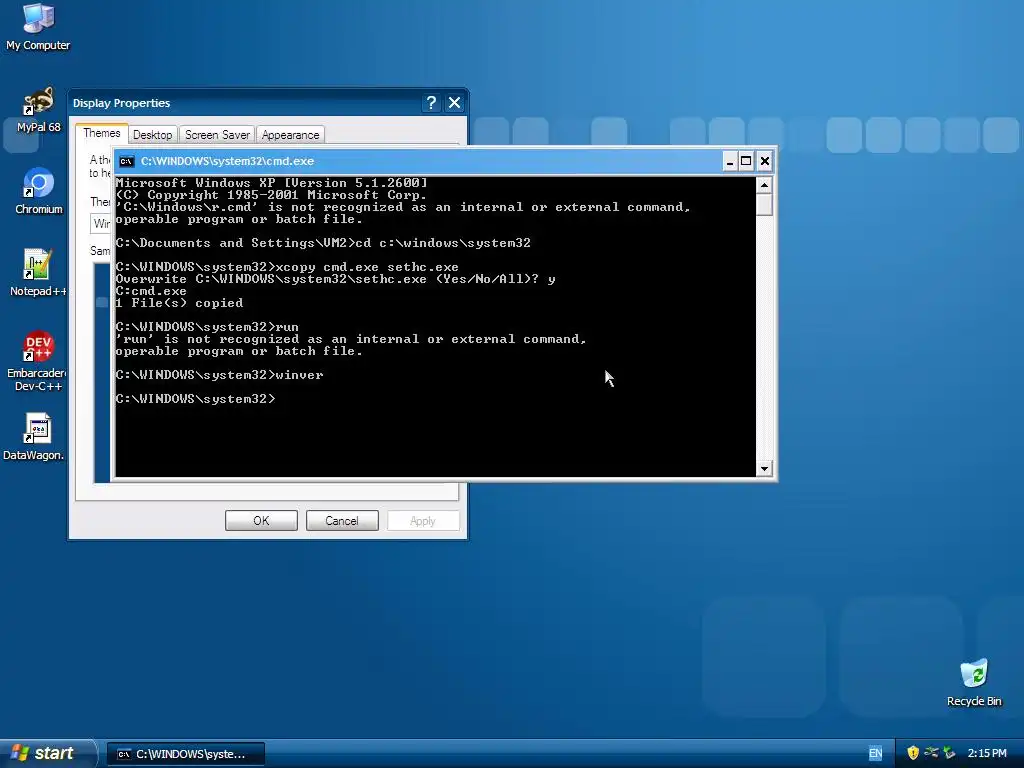The image size is (1024, 768).
Task: Maximize the cmd.exe window
Action: [746, 161]
